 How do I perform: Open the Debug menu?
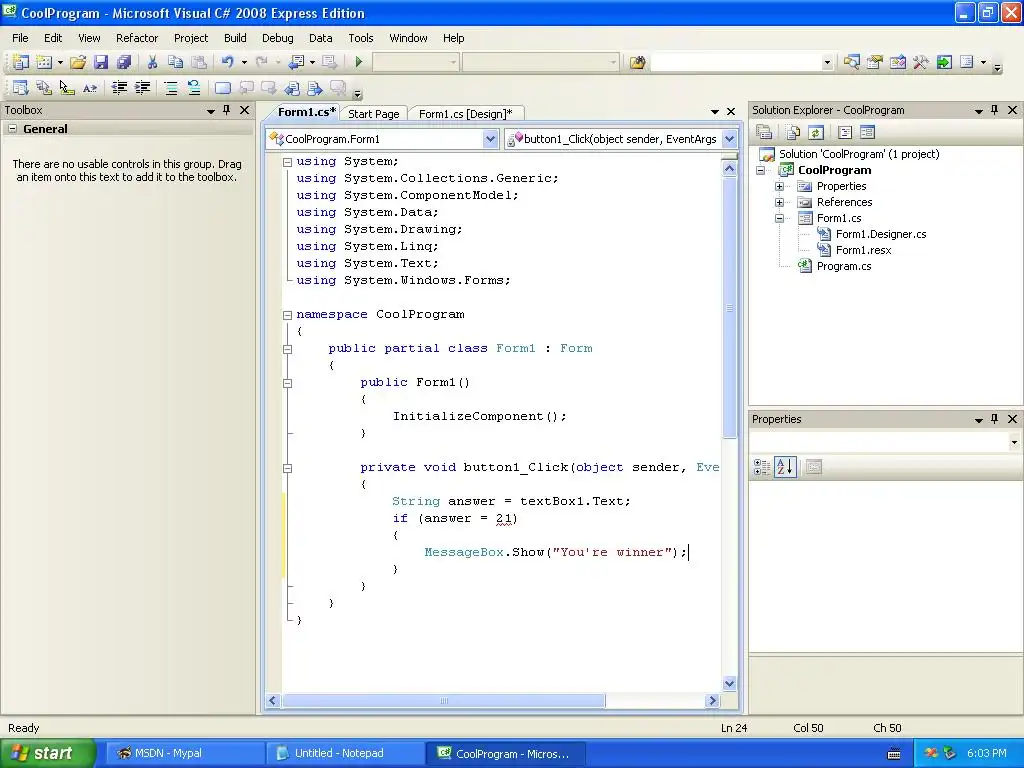pos(278,38)
